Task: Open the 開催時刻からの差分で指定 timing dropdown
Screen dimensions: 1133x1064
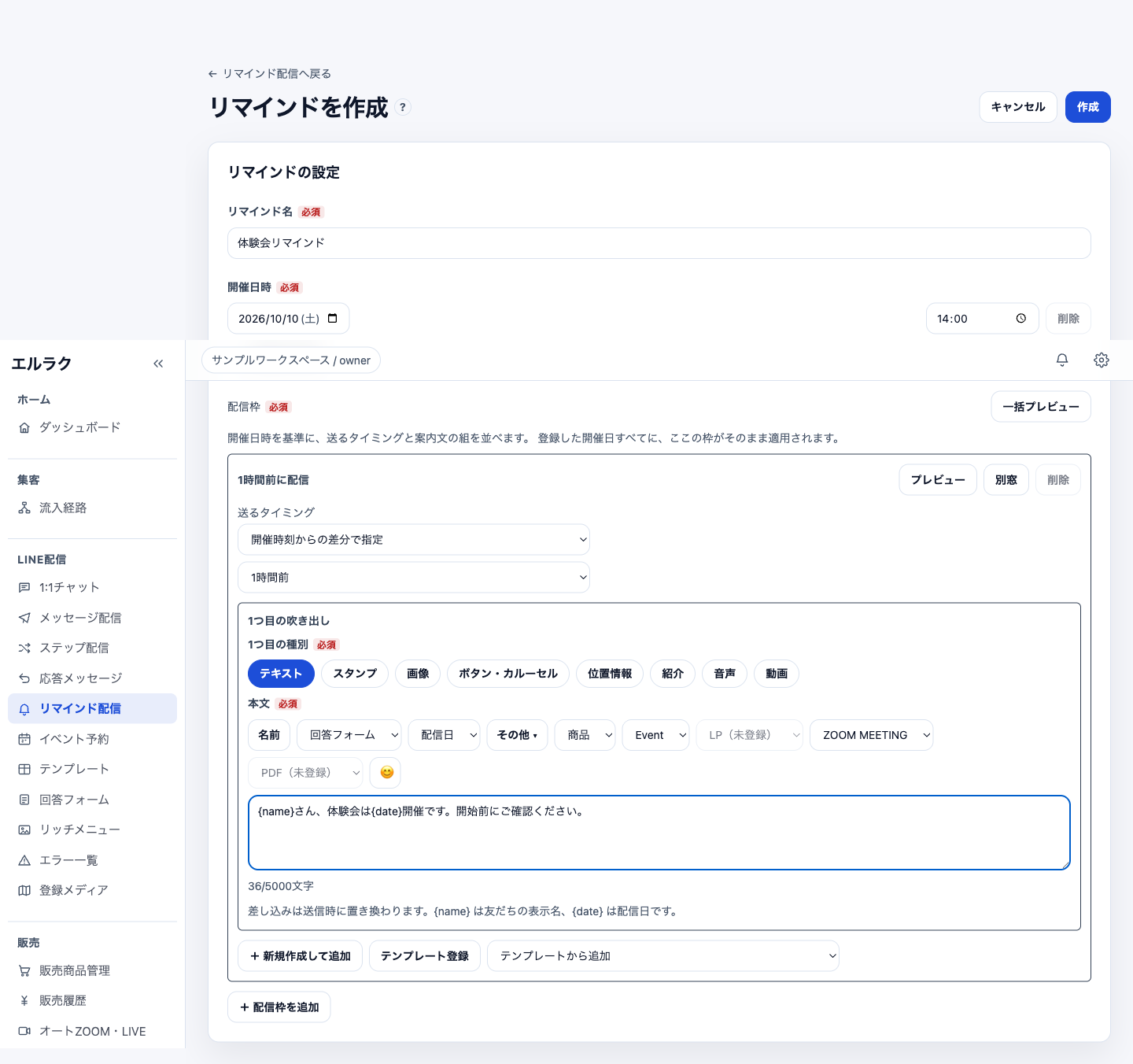Action: (x=414, y=540)
